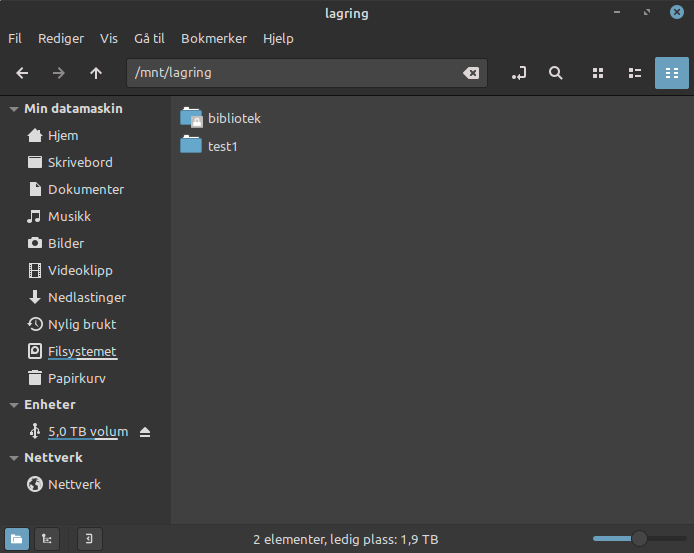
Task: Hide the sidebar with the status bar button
Action: 89,539
